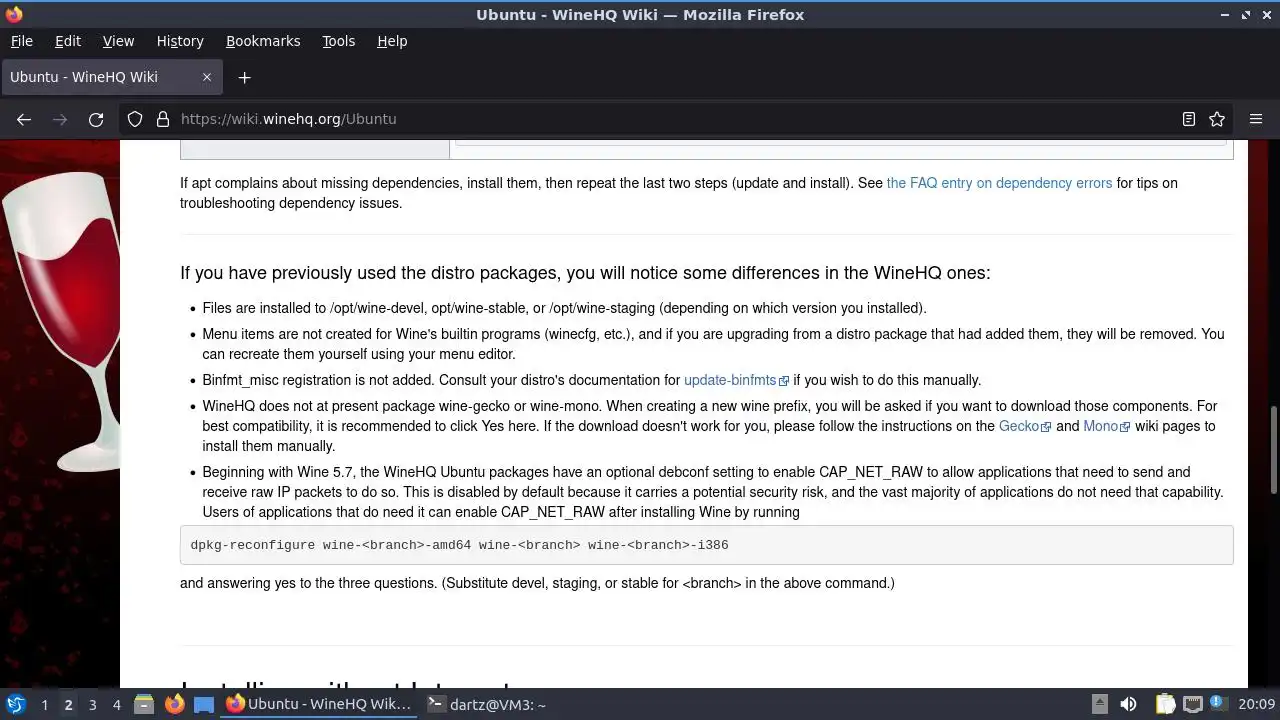Open the File menu
This screenshot has height=720, width=1280.
pos(22,41)
